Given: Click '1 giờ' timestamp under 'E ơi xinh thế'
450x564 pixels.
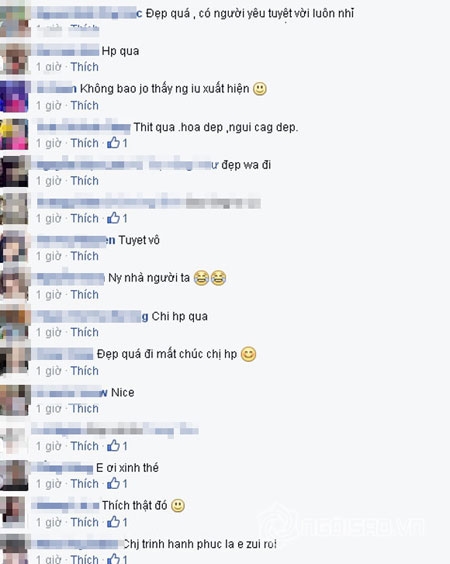Looking at the screenshot, I should coord(49,484).
